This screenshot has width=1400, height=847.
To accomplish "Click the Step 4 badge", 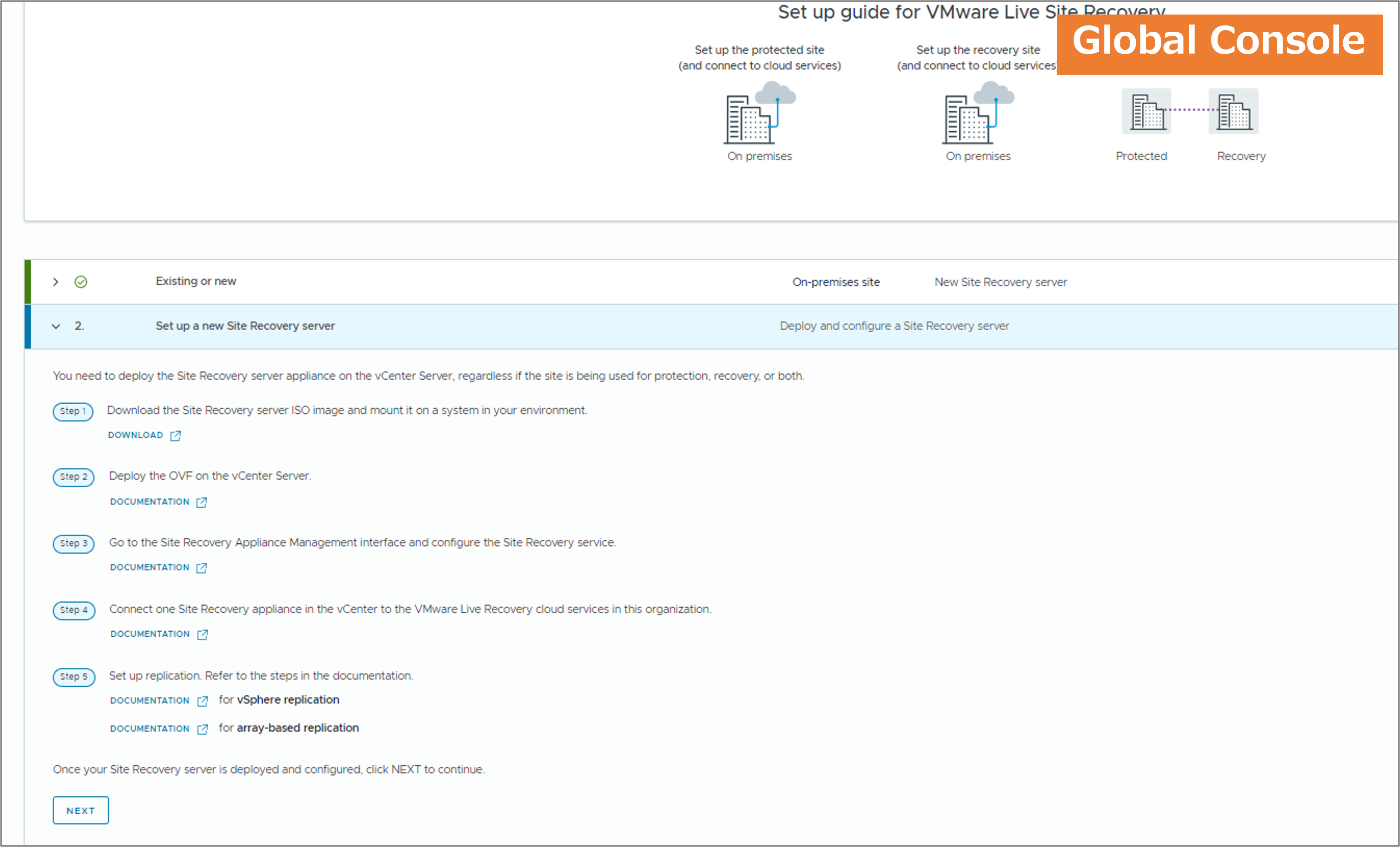I will tap(74, 610).
